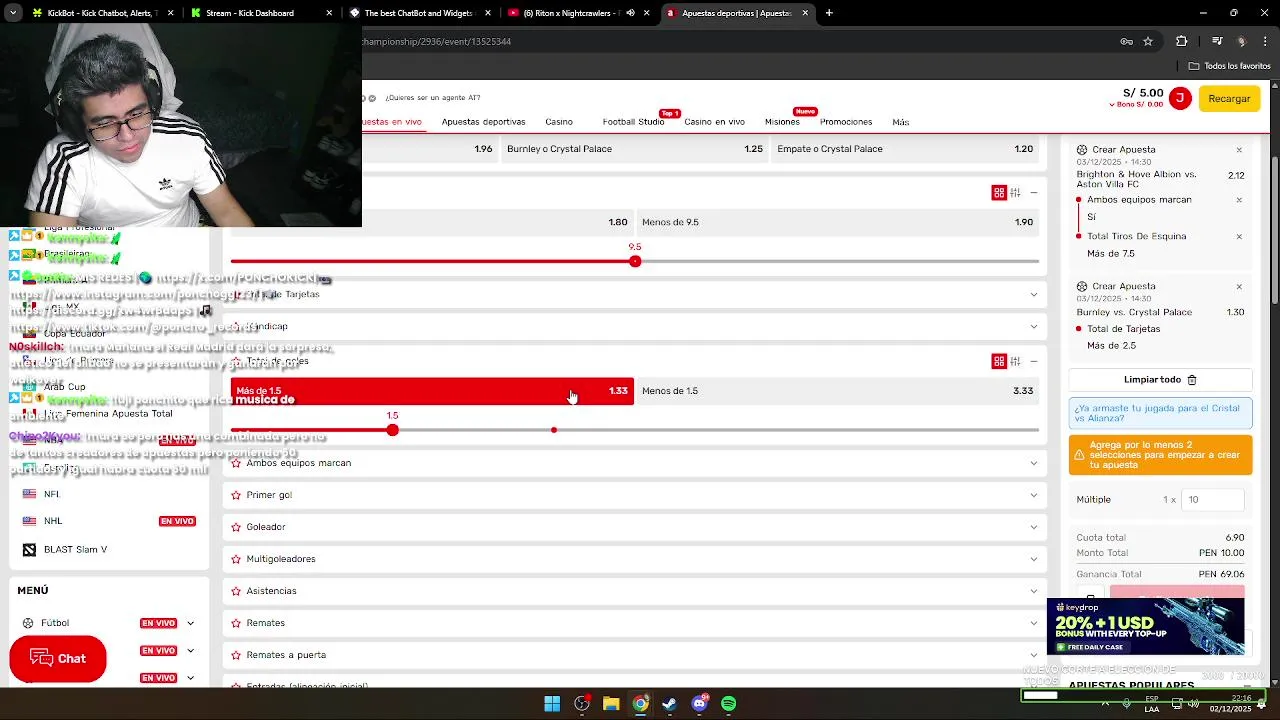The height and width of the screenshot is (720, 1280).
Task: Expand the Total de Tarjetas market
Action: click(1033, 294)
